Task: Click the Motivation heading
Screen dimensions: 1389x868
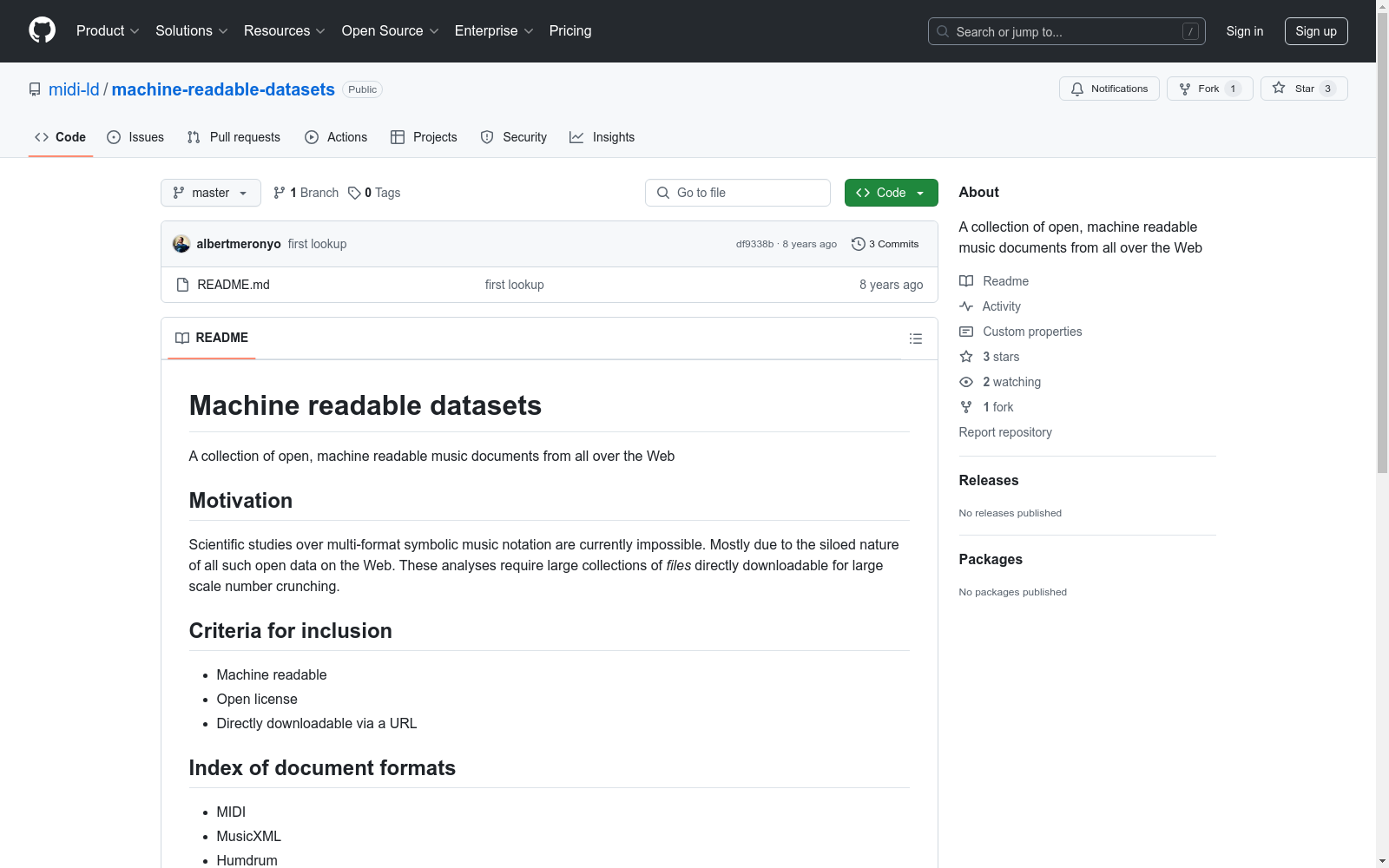Action: click(x=240, y=501)
